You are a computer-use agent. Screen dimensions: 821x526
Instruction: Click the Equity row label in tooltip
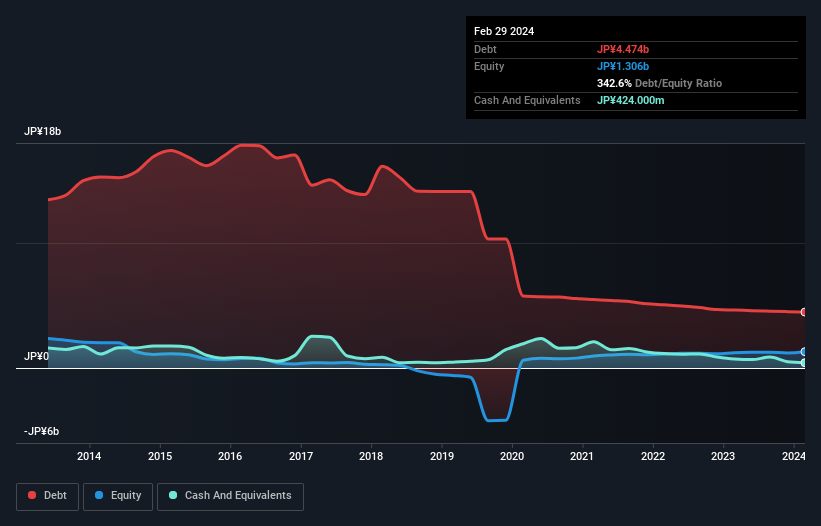[489, 66]
